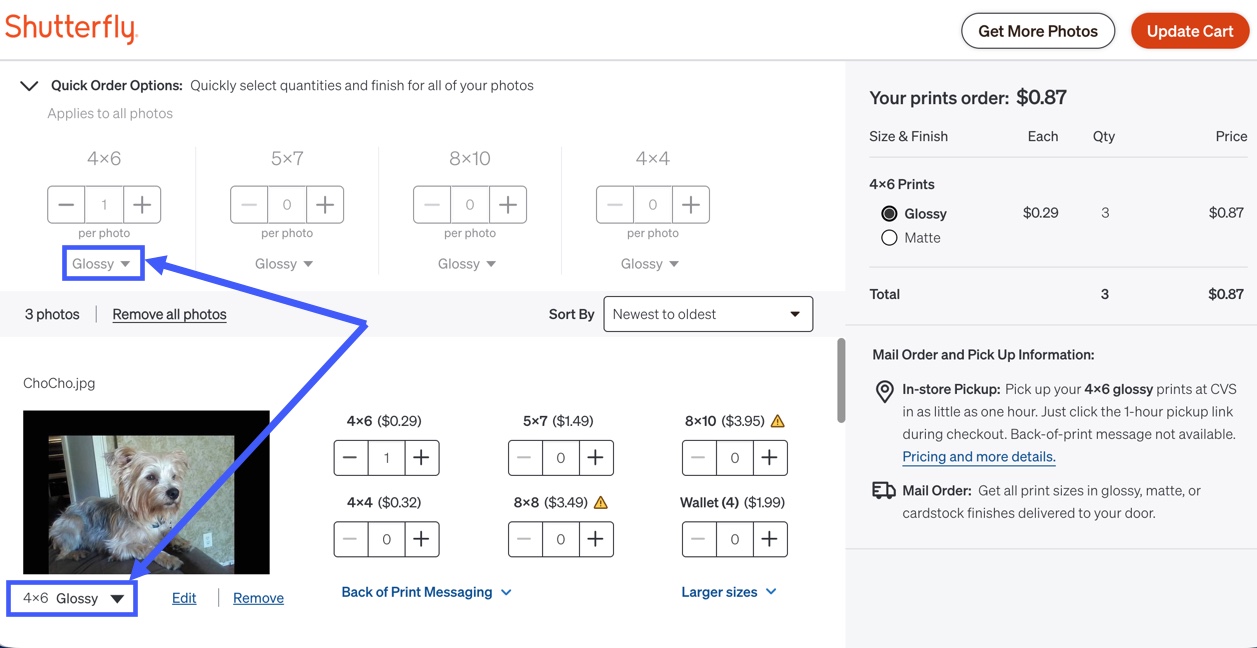The image size is (1257, 648).
Task: Click the Mail Order truck icon
Action: click(x=884, y=491)
